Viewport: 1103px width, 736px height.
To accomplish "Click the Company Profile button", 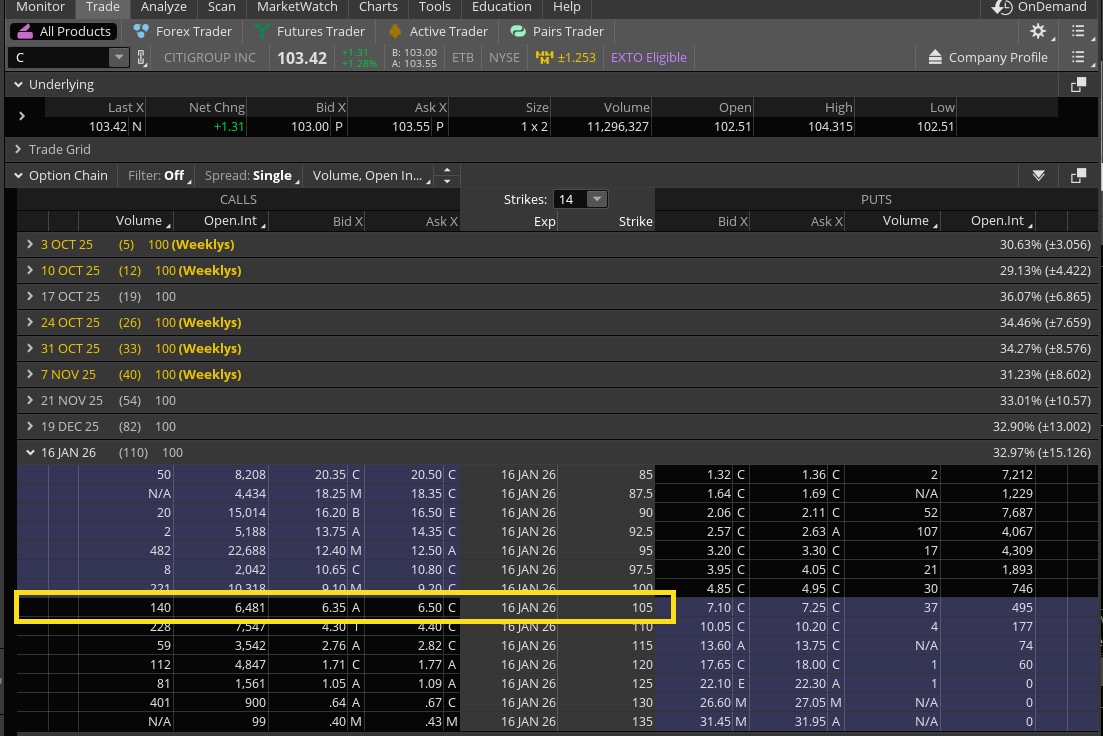I will pos(987,57).
